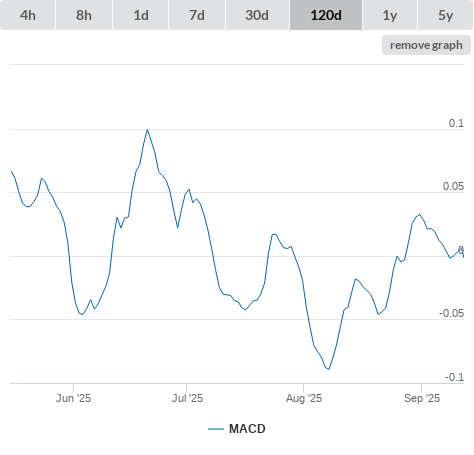Switch chart to 1y range
The height and width of the screenshot is (455, 474).
tap(390, 15)
